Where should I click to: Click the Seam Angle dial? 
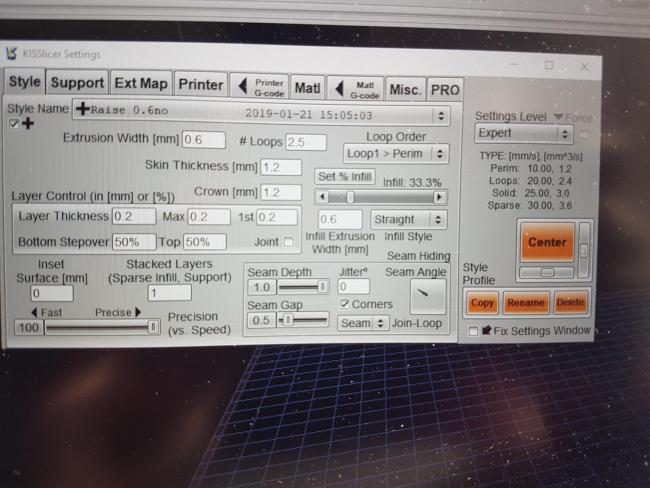tap(428, 296)
